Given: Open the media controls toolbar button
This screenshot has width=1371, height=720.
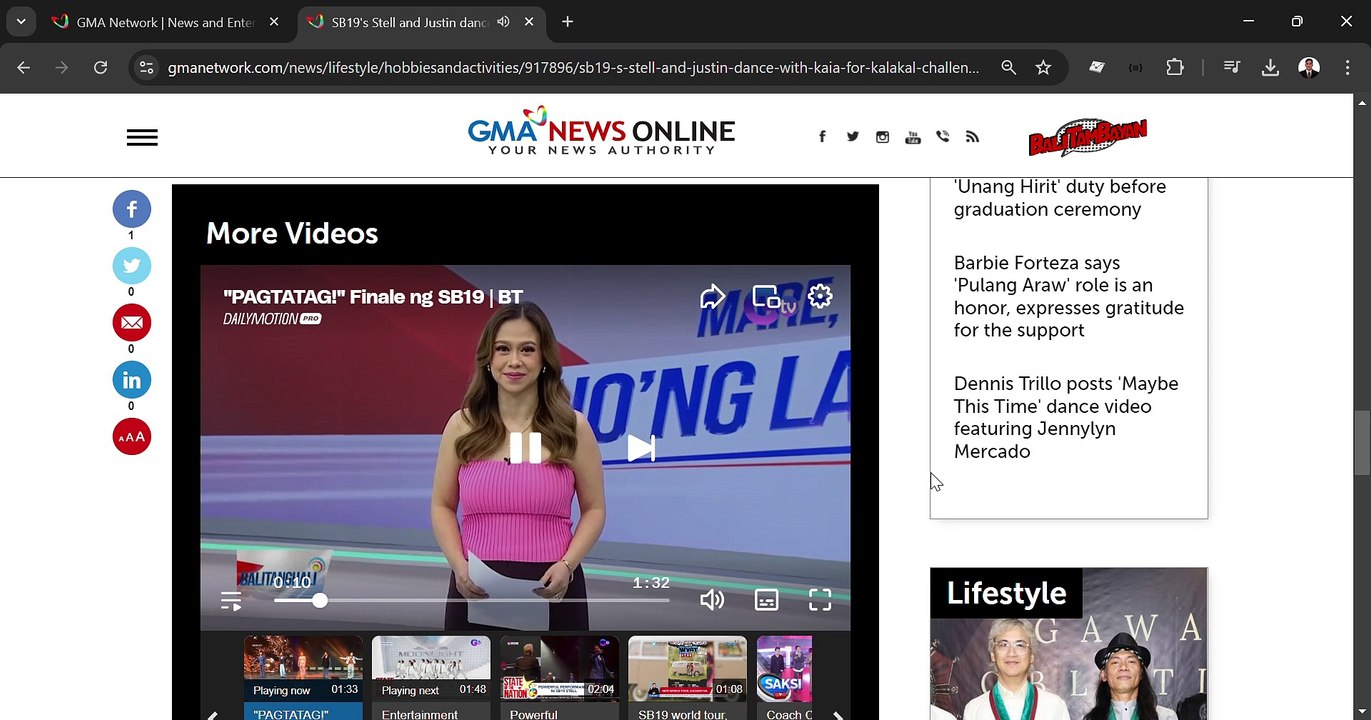Looking at the screenshot, I should (x=1232, y=68).
